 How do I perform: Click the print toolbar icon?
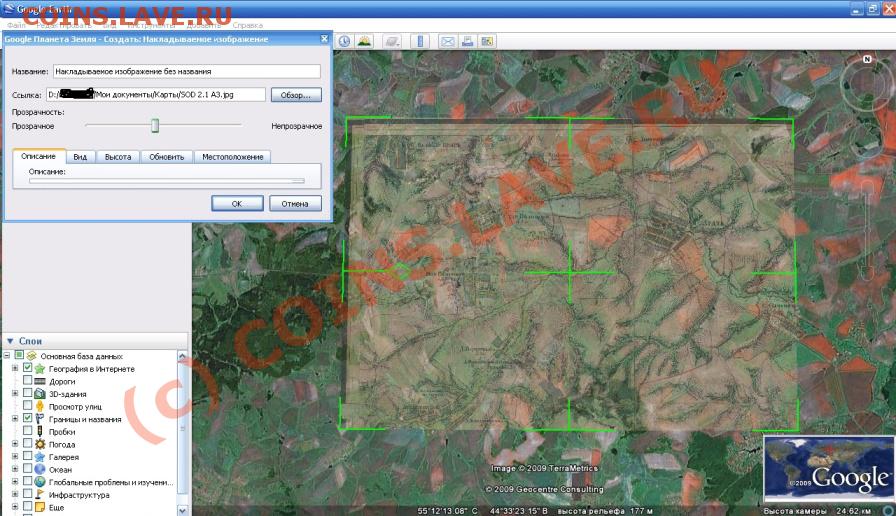[x=467, y=41]
